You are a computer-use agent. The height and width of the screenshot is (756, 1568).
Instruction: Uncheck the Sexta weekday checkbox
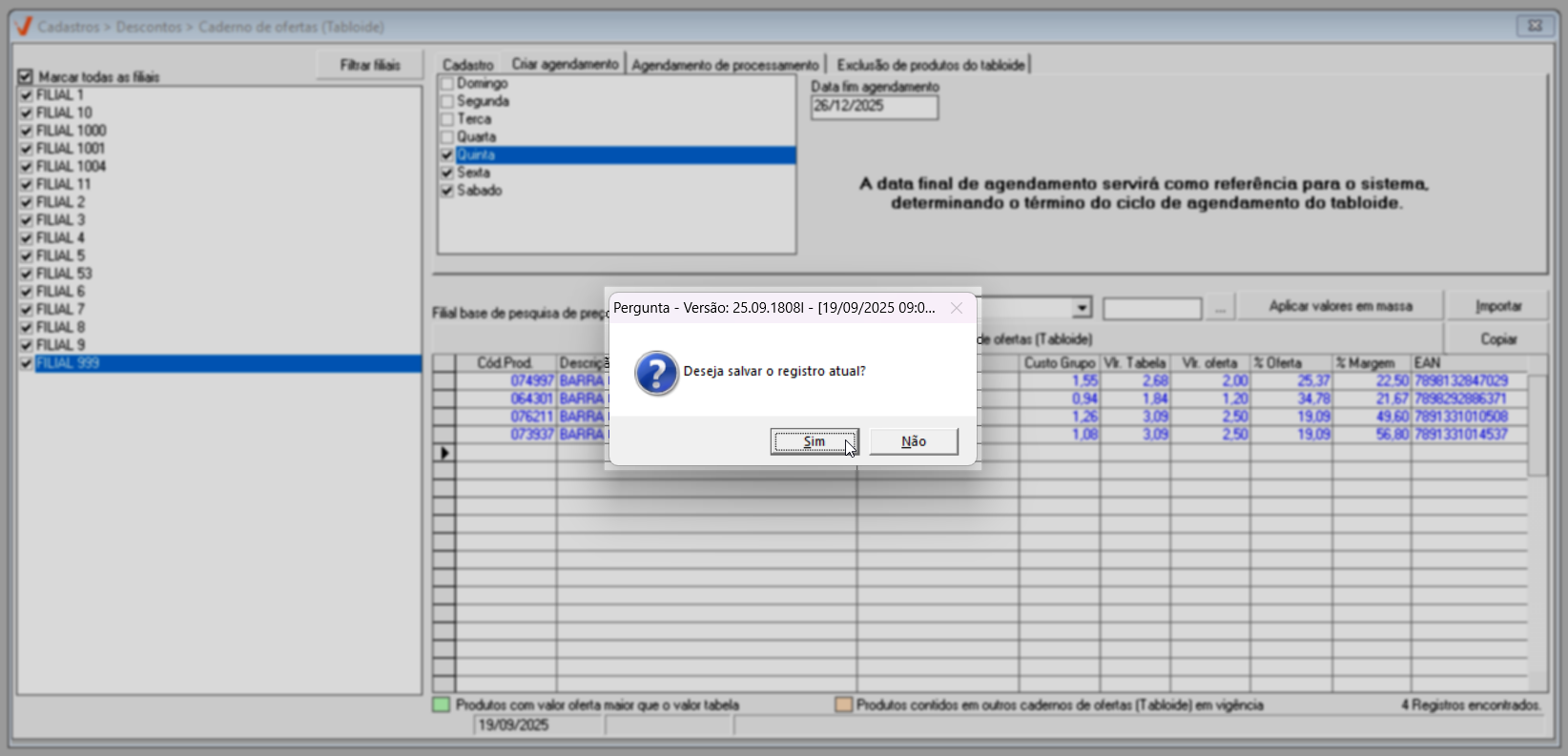(446, 173)
